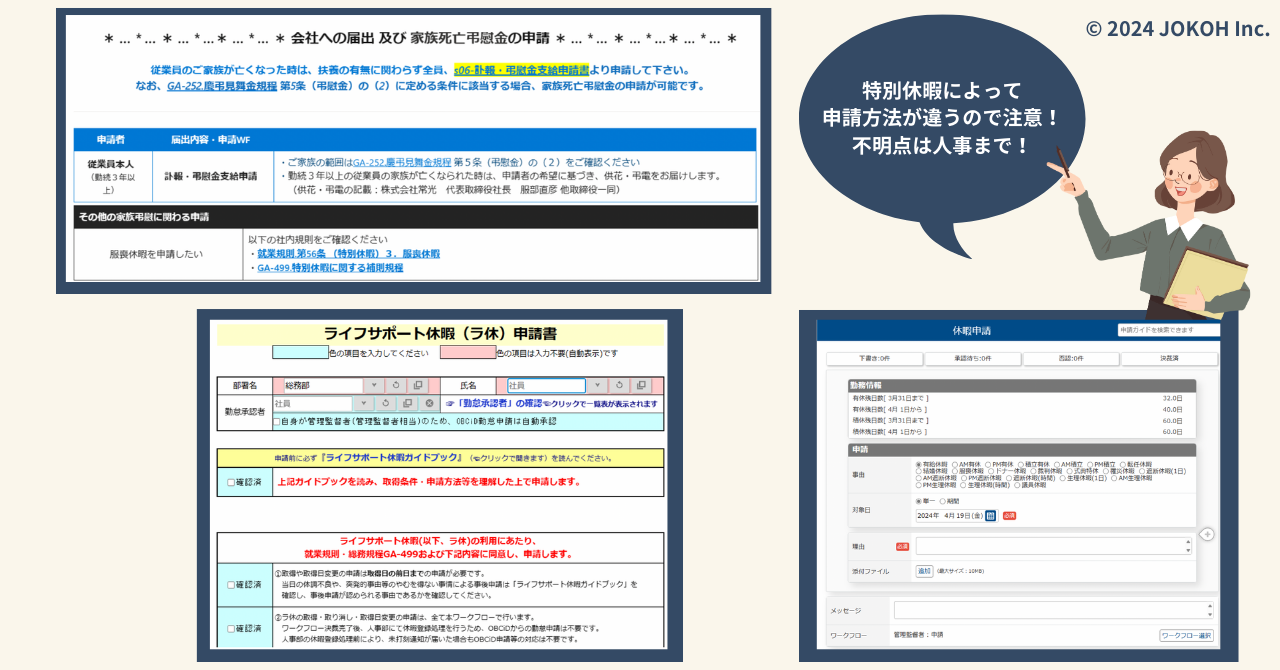1280x670 pixels.
Task: Click the 氏名 社員 input field
Action: [547, 385]
